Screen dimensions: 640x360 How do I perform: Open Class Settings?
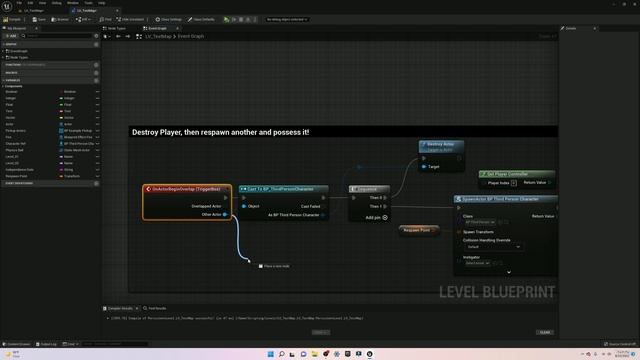pyautogui.click(x=168, y=19)
